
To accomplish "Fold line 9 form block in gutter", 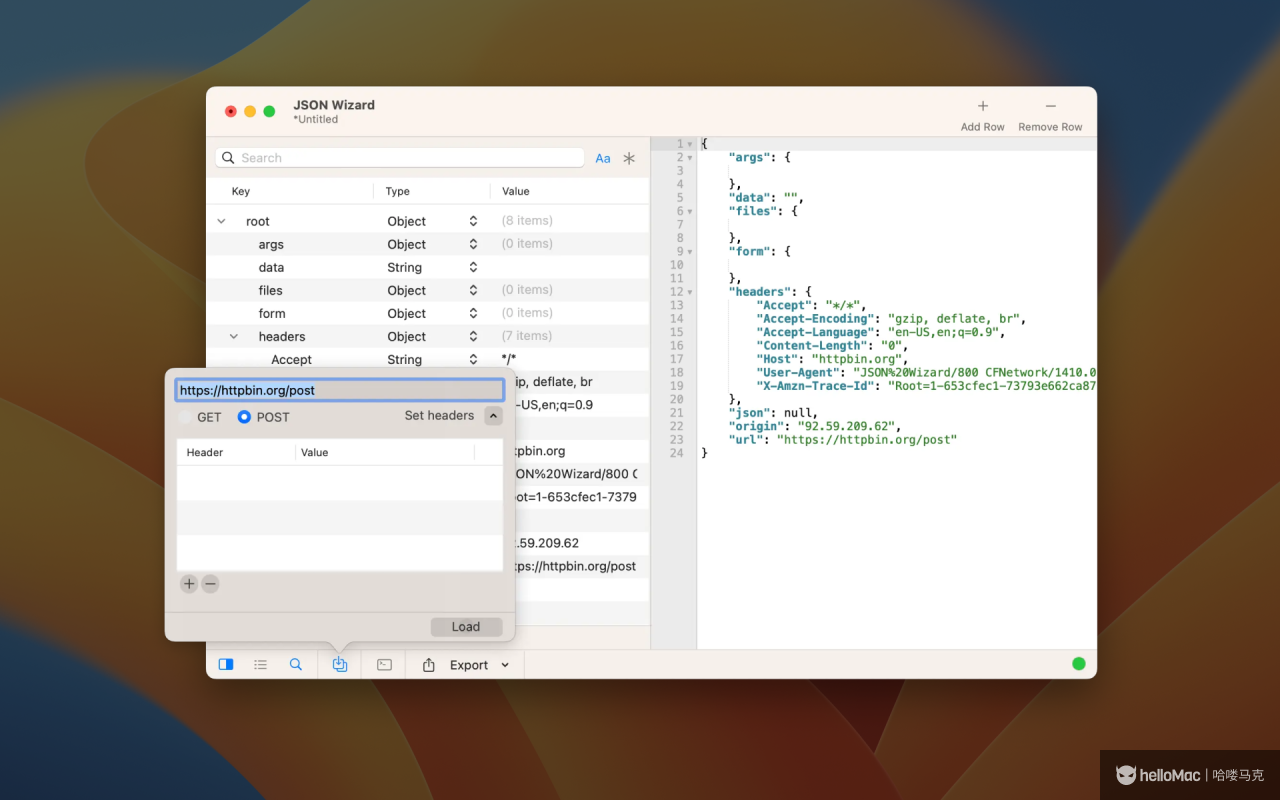I will tap(690, 252).
